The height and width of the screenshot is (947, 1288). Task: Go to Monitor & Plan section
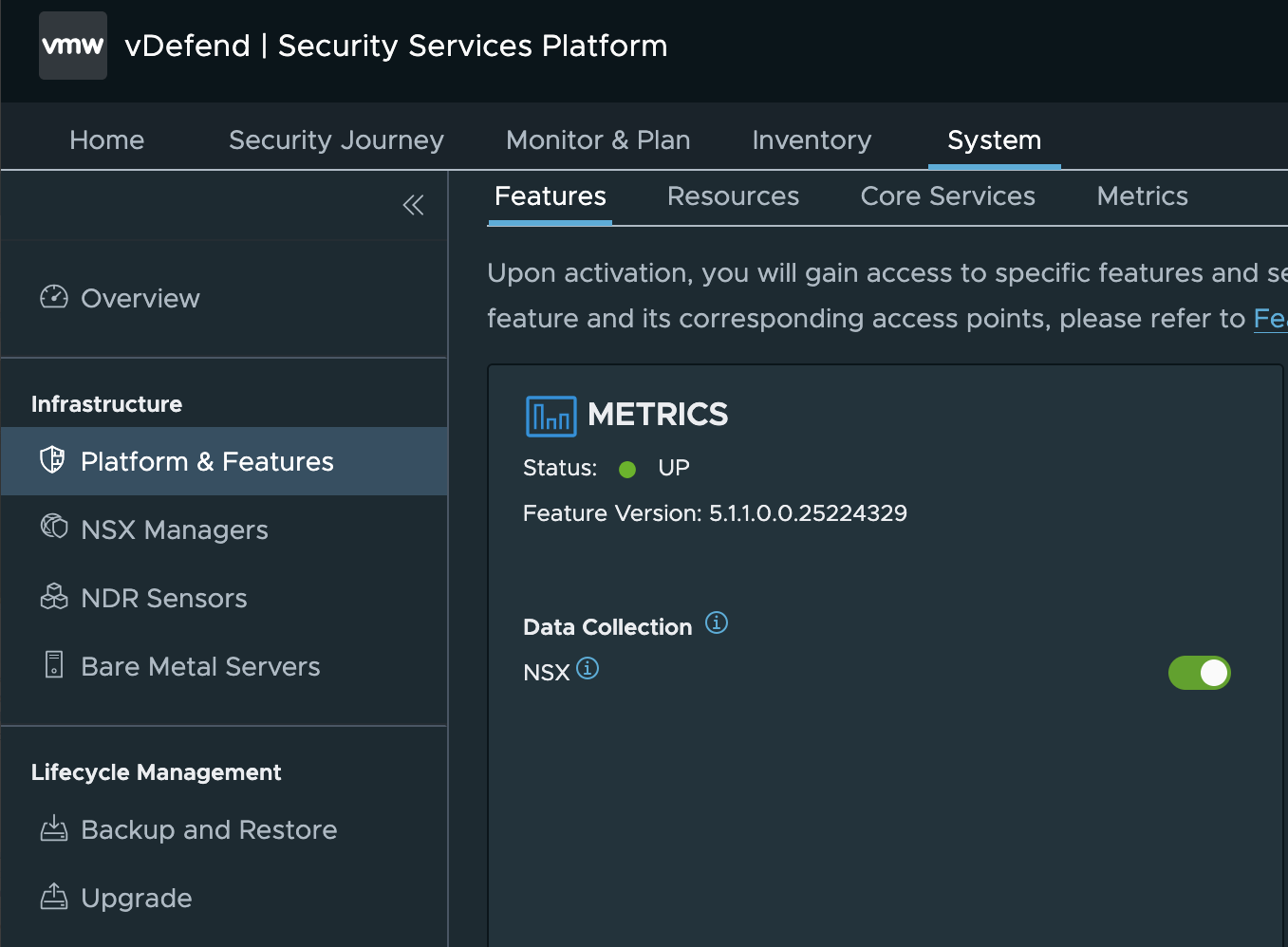pos(598,140)
